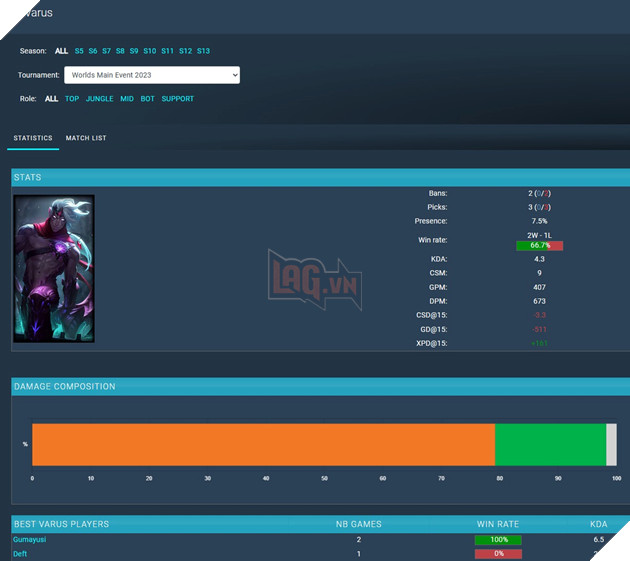Choose the ALL seasons filter
This screenshot has width=630, height=561.
point(61,51)
